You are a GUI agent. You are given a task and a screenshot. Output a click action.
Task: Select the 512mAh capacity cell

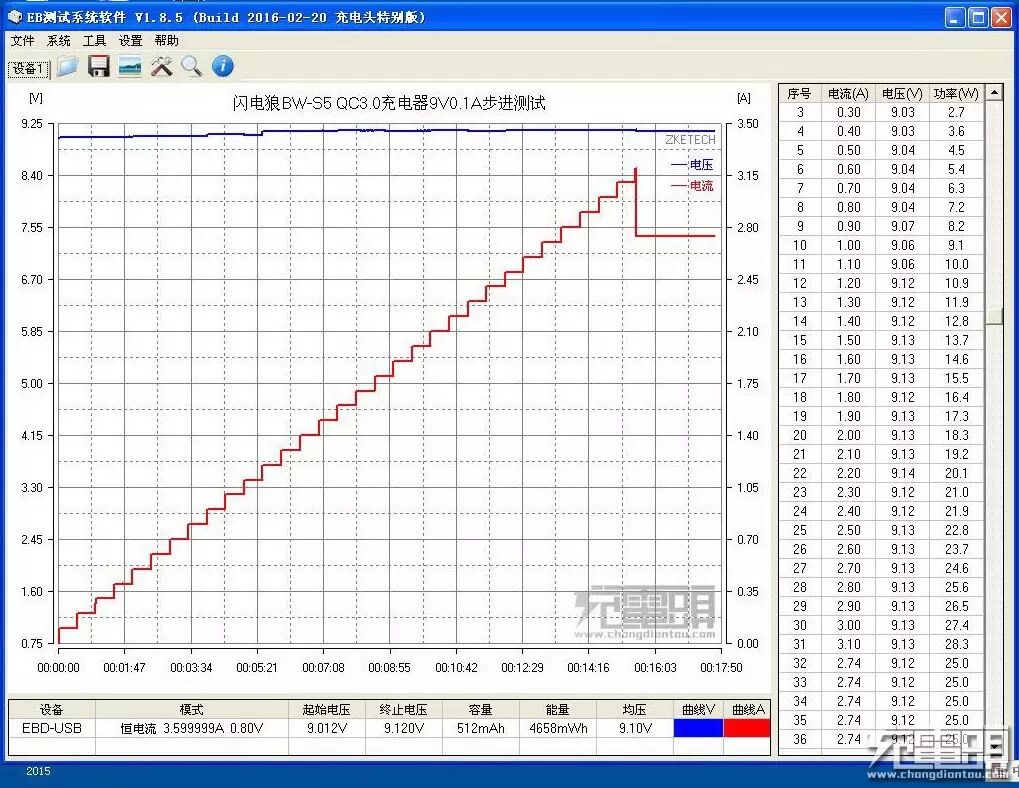point(480,728)
